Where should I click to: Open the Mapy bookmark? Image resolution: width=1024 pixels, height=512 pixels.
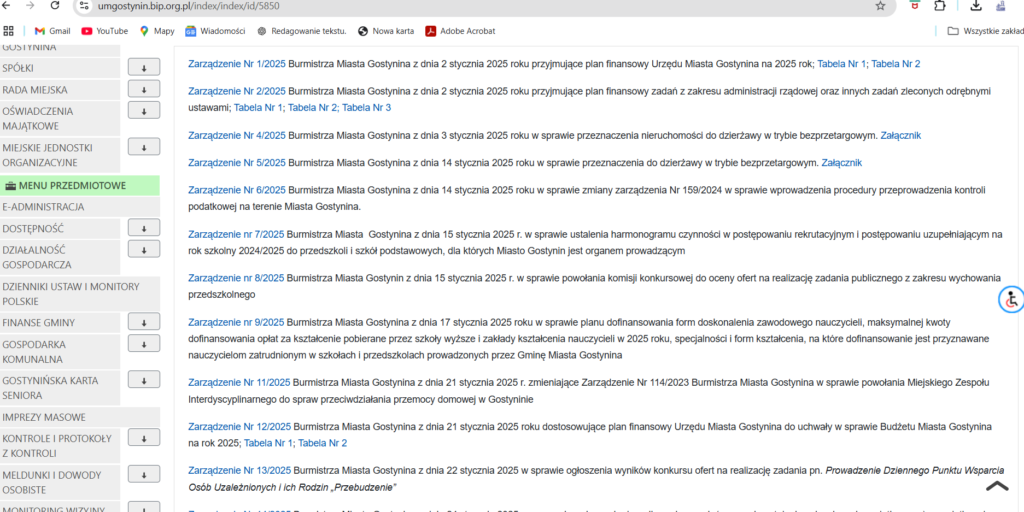(157, 31)
